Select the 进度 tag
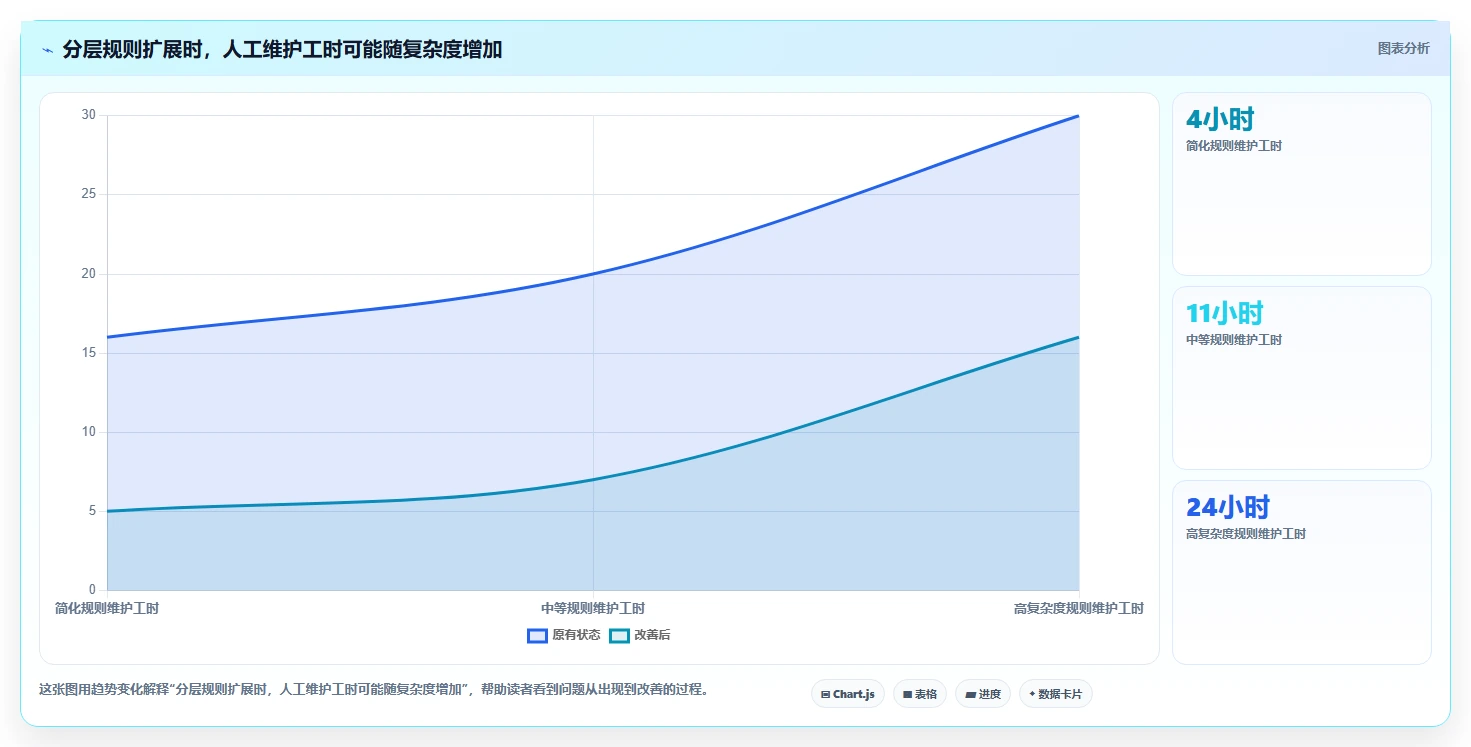Screen dimensions: 1471x747 pos(983,694)
